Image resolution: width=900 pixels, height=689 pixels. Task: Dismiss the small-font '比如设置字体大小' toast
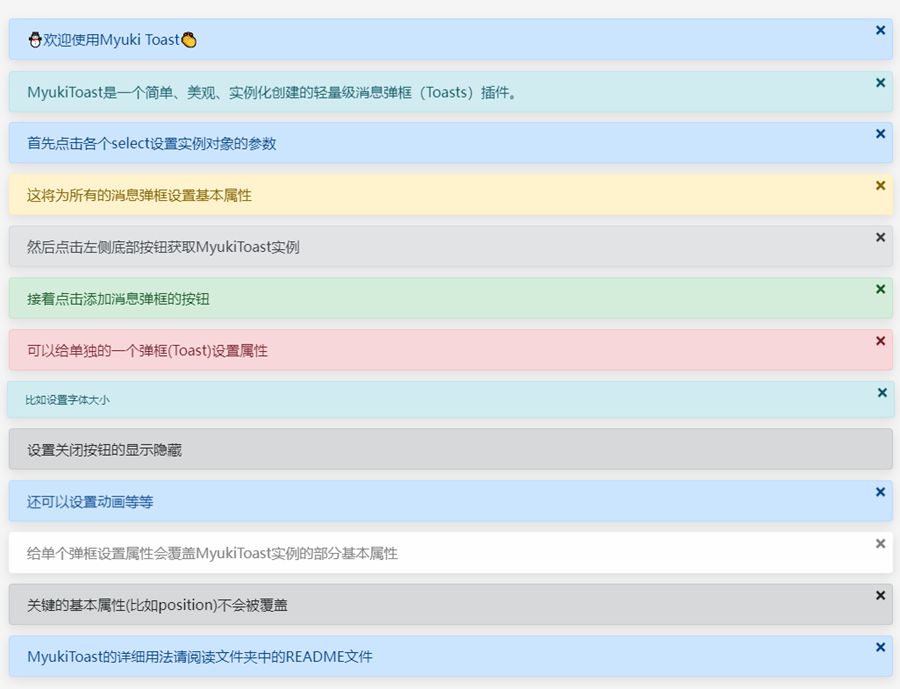click(881, 392)
